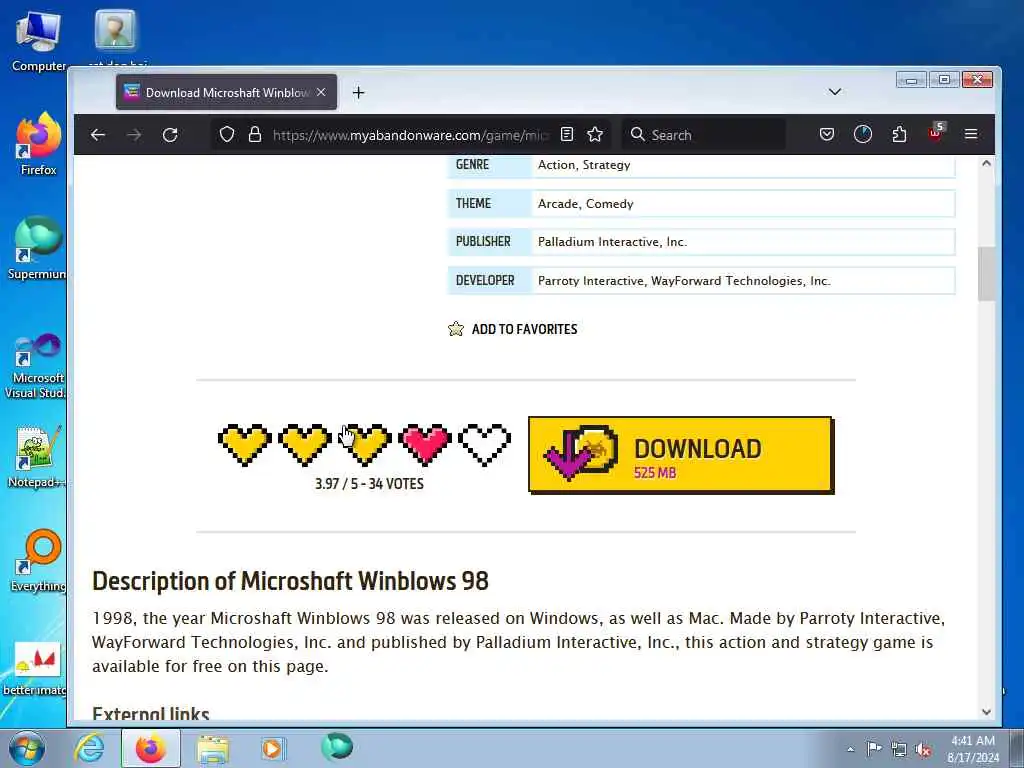Viewport: 1024px width, 768px height.
Task: Click the circular clock extension icon
Action: (863, 135)
